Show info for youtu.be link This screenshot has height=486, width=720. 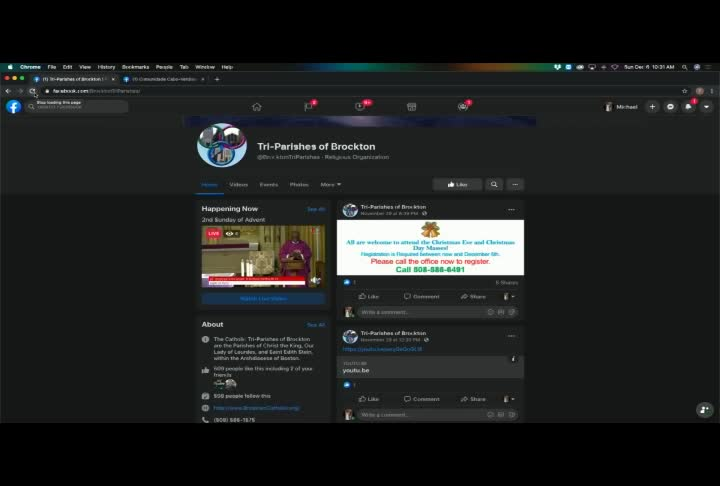click(513, 359)
